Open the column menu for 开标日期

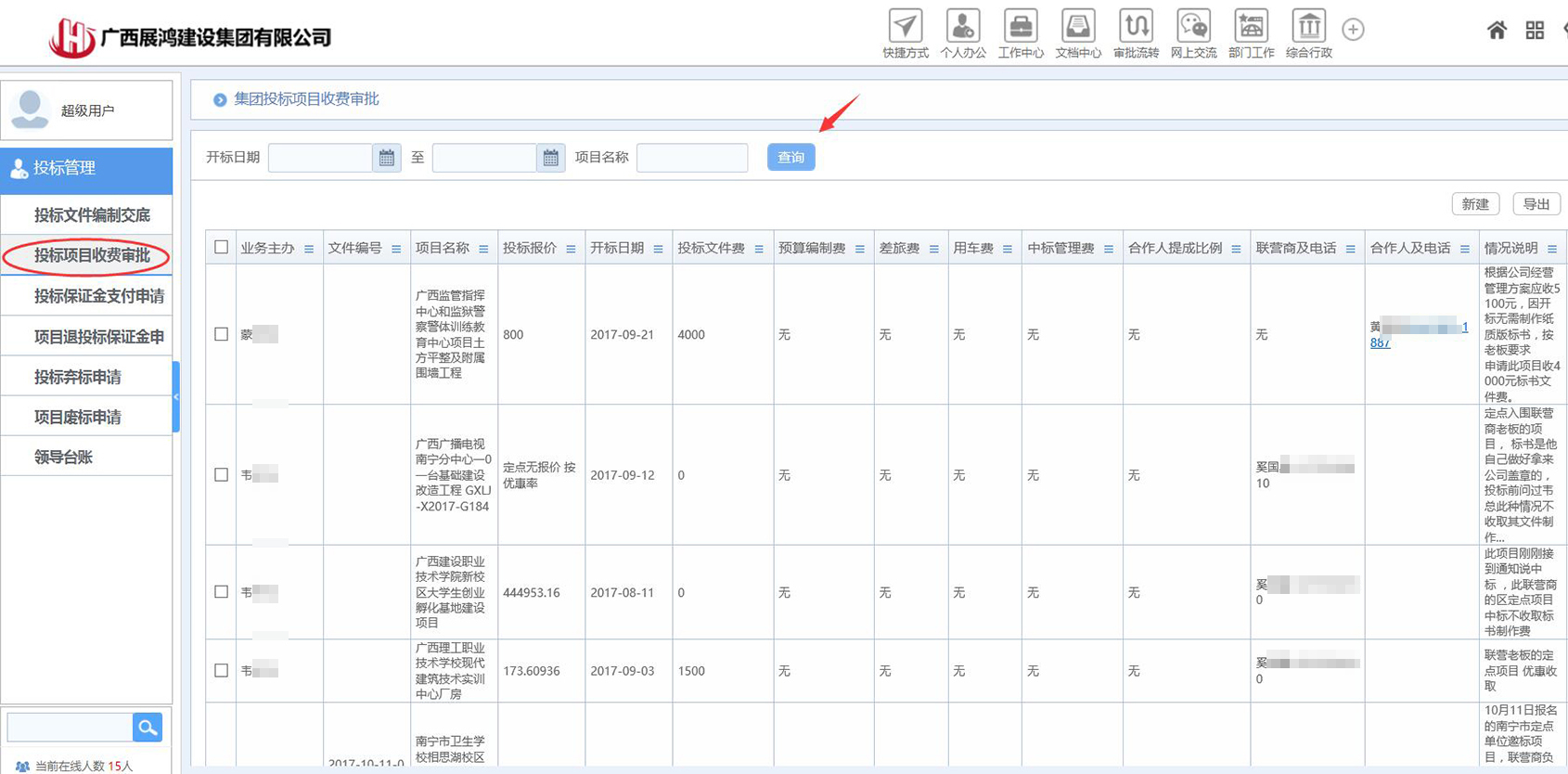(658, 249)
